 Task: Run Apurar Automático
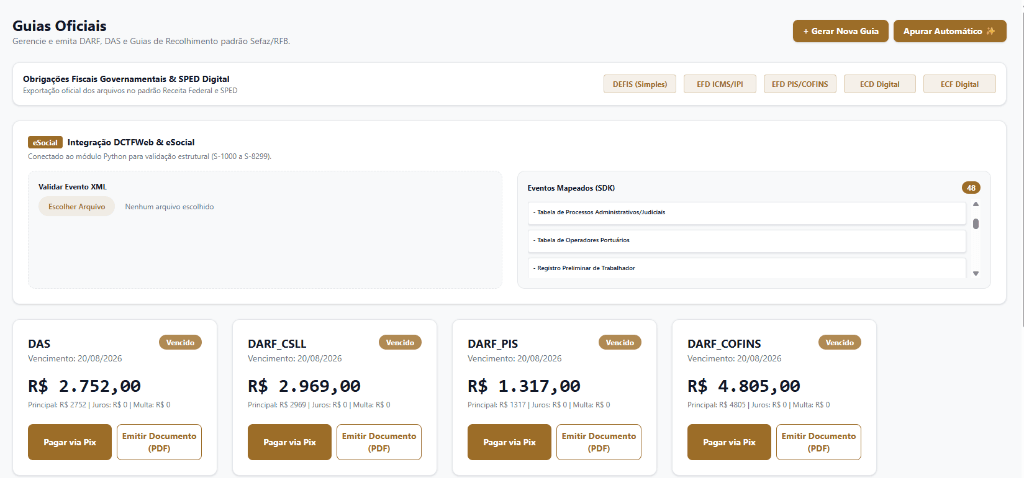(950, 31)
